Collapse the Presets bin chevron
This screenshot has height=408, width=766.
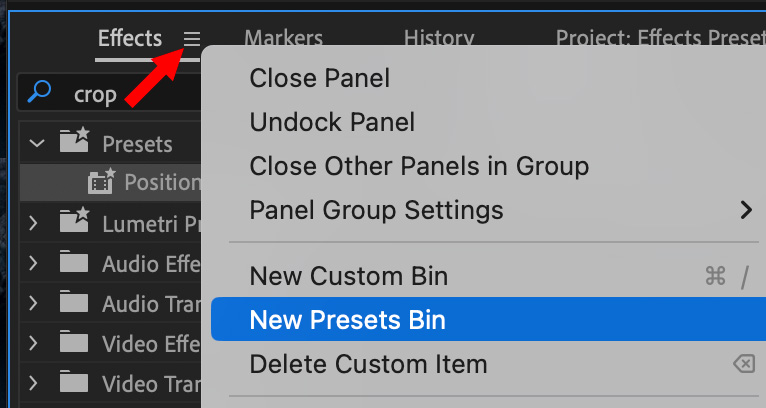click(x=37, y=143)
